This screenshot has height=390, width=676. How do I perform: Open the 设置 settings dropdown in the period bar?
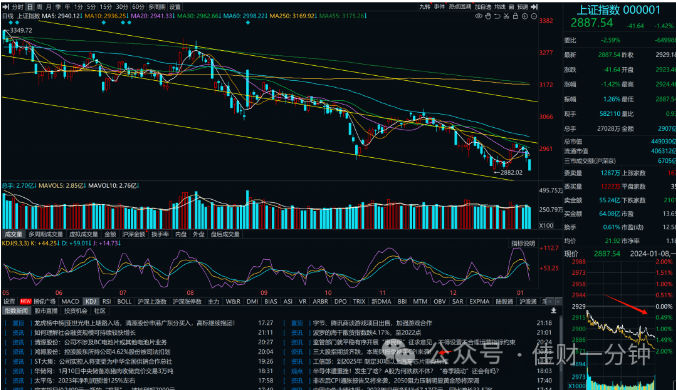click(x=175, y=7)
